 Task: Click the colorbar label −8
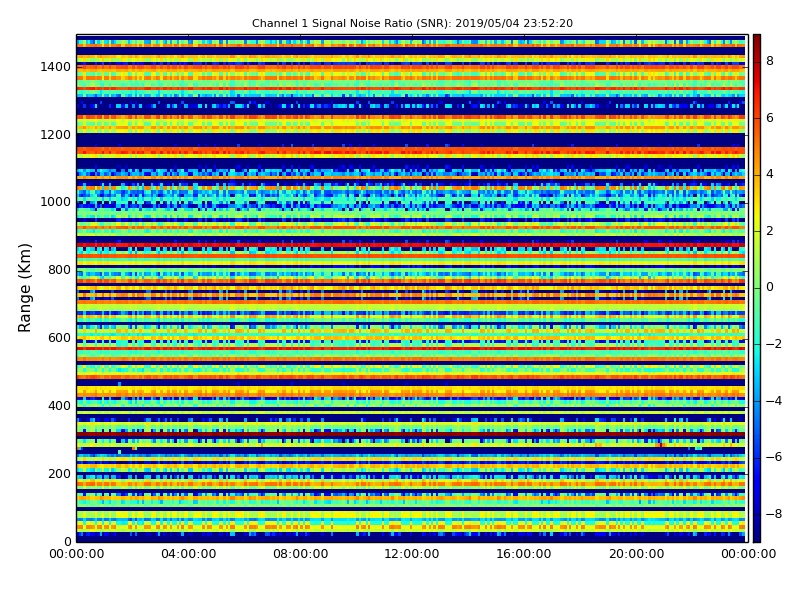coord(774,514)
